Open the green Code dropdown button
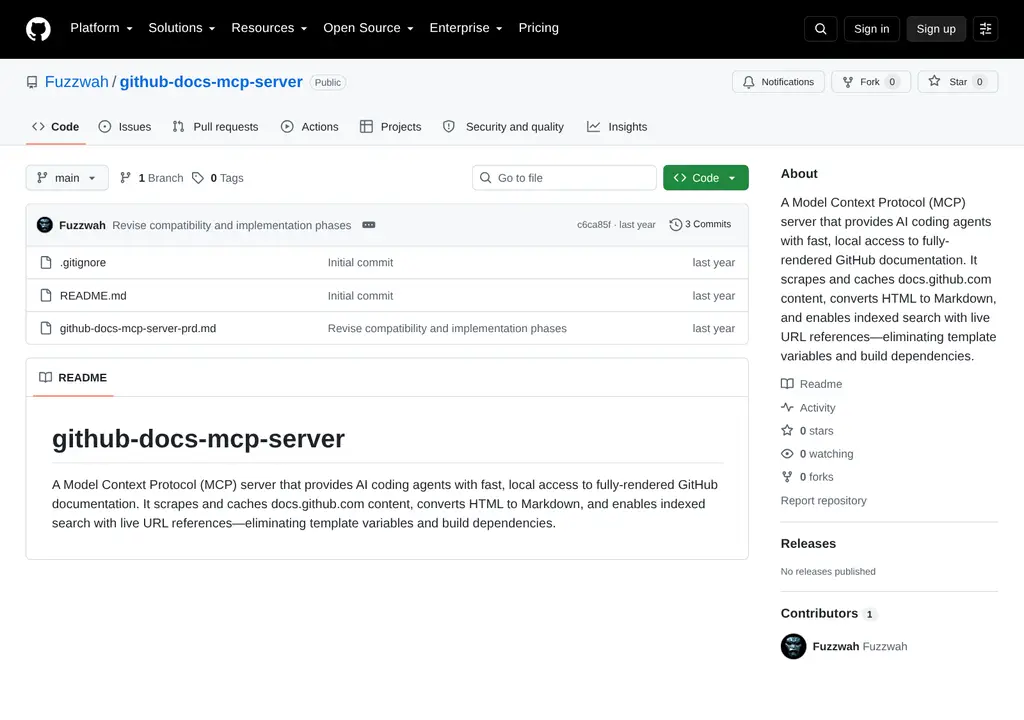The width and height of the screenshot is (1024, 720). [x=705, y=178]
